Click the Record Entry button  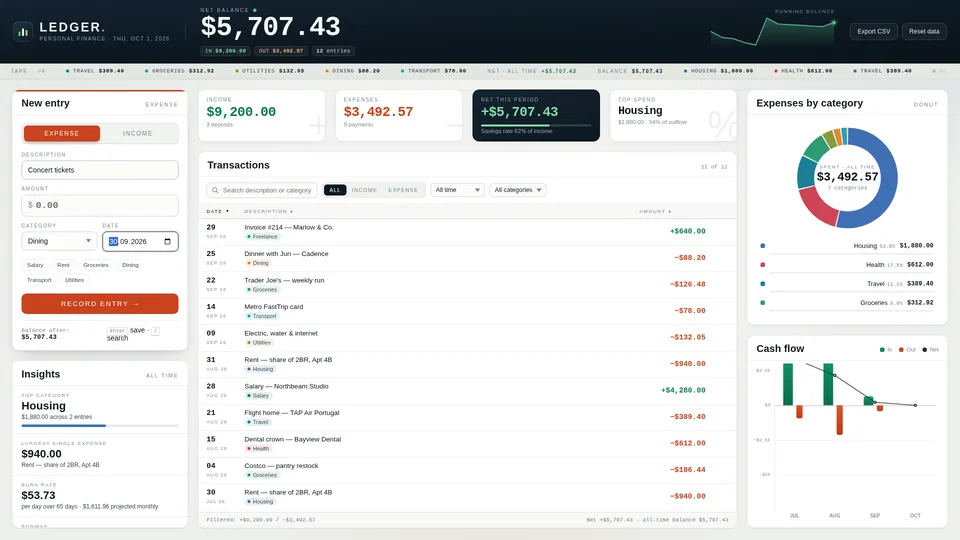(x=100, y=304)
